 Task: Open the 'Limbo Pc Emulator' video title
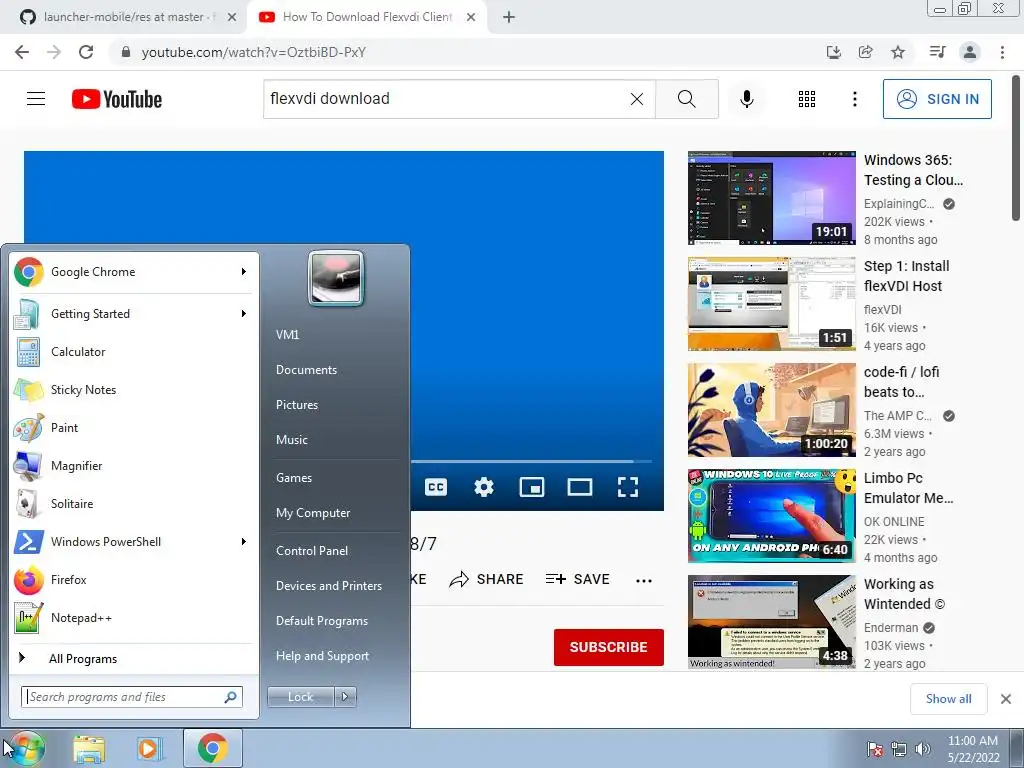[x=908, y=488]
